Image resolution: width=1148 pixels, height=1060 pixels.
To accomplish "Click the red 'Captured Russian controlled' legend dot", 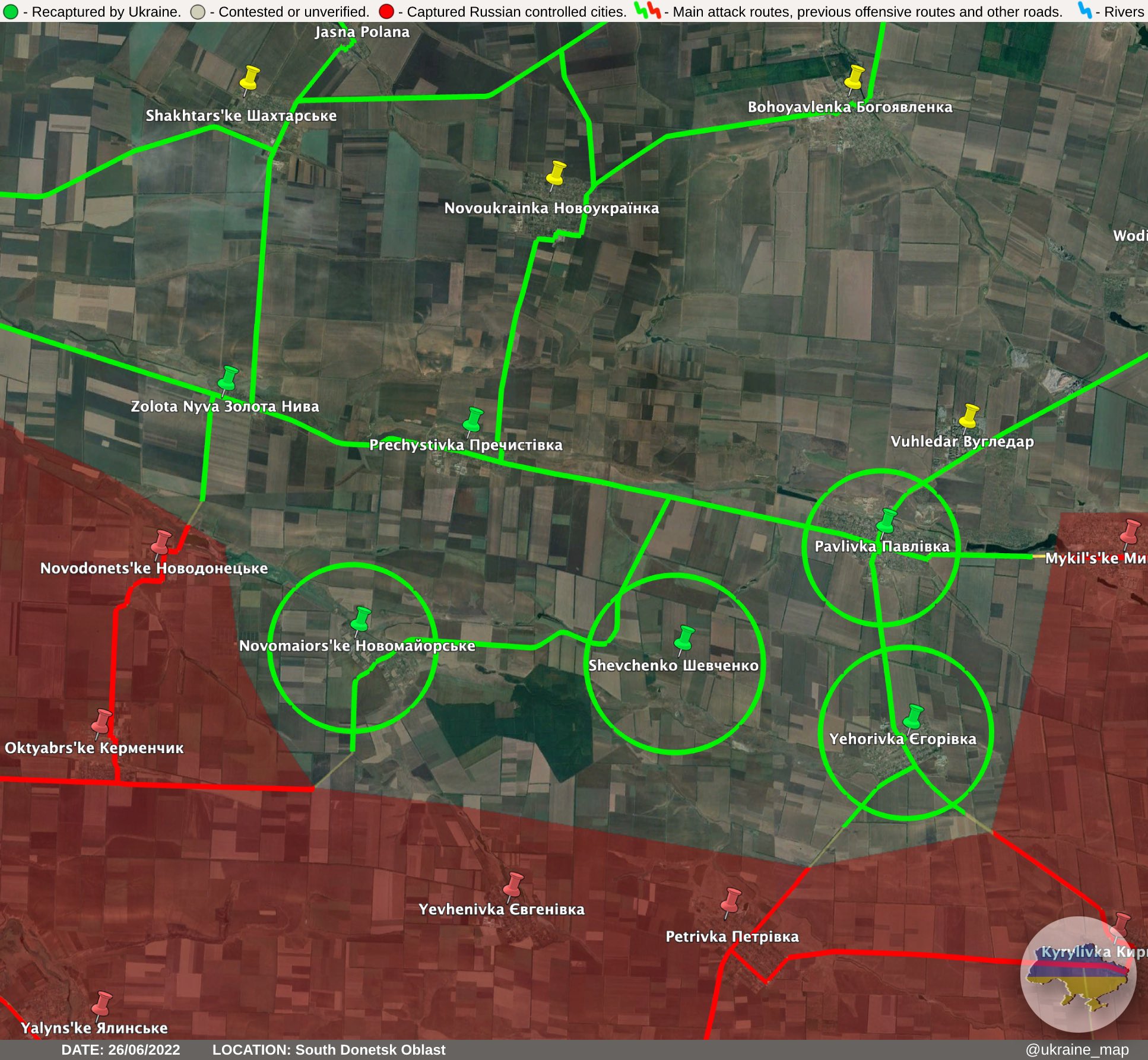I will click(x=386, y=11).
